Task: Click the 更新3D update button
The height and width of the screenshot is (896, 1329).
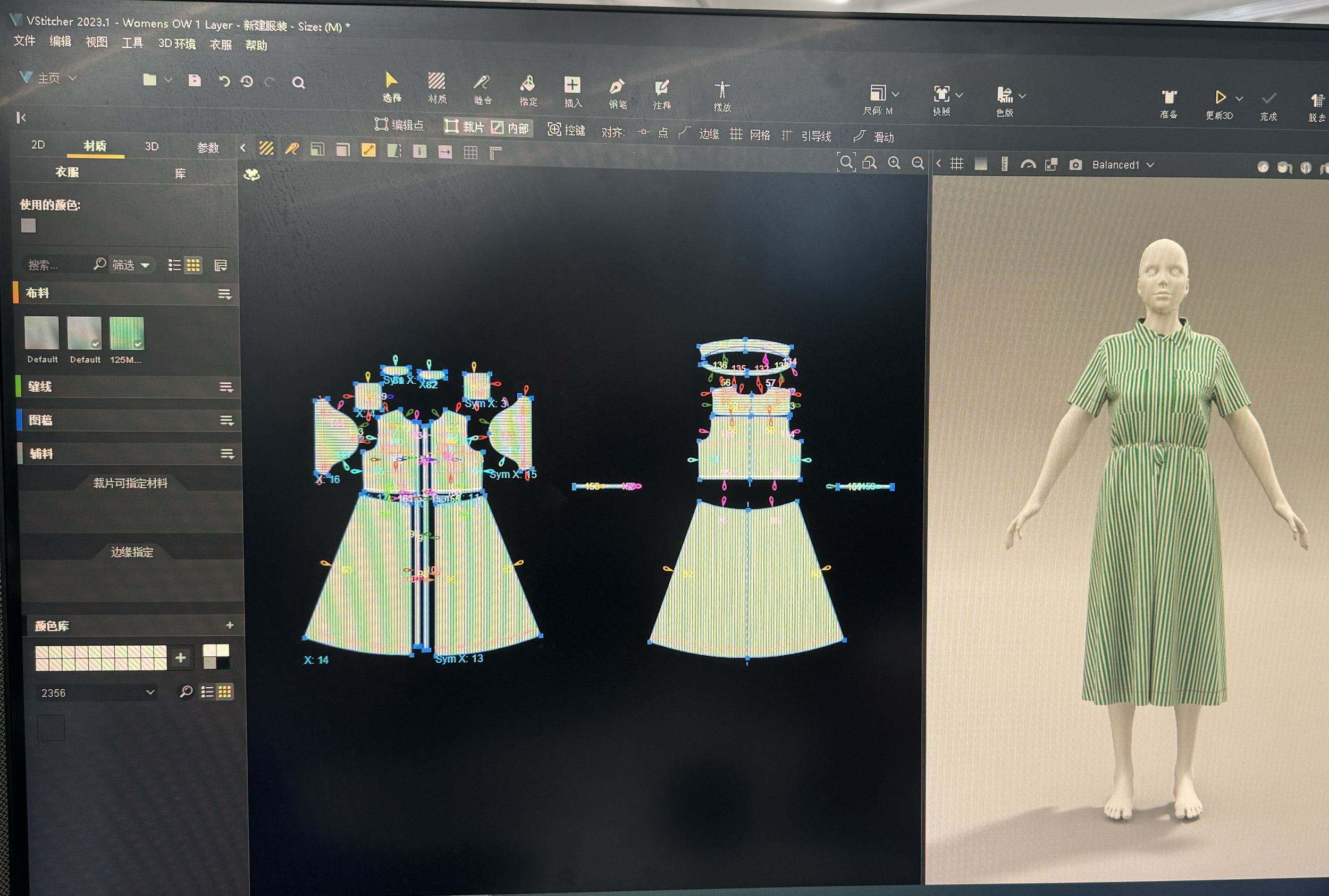Action: point(1219,98)
